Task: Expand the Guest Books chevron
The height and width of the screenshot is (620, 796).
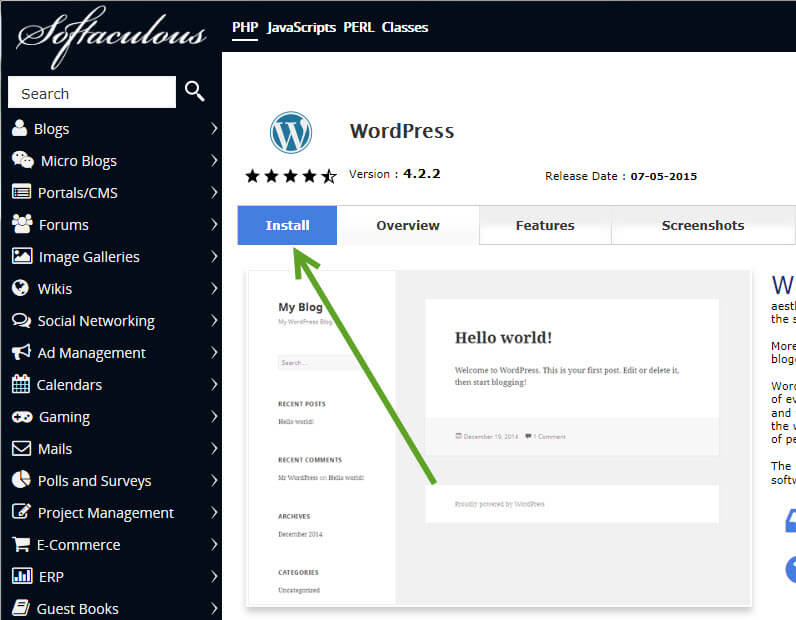Action: (214, 608)
